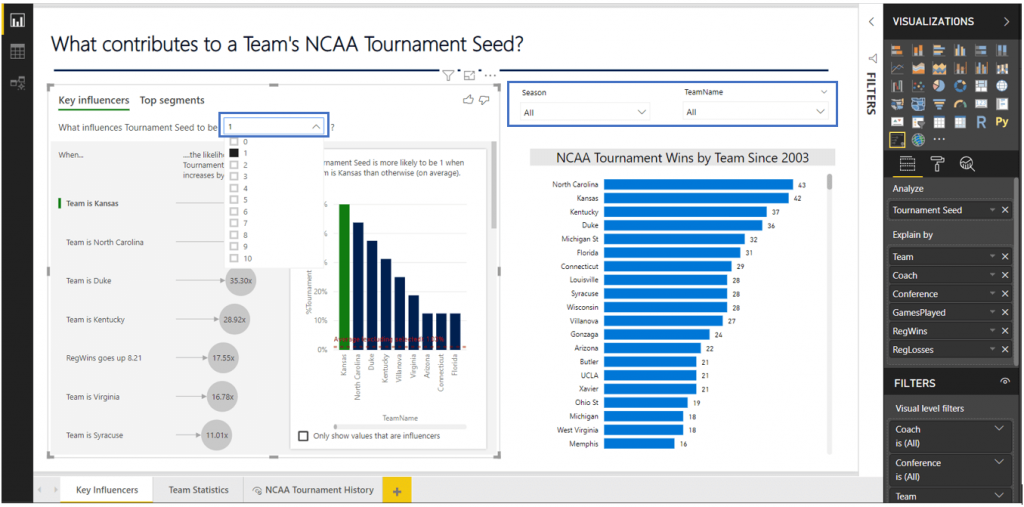1024x507 pixels.
Task: Enable 'Only show values that are influencers'
Action: tap(303, 436)
